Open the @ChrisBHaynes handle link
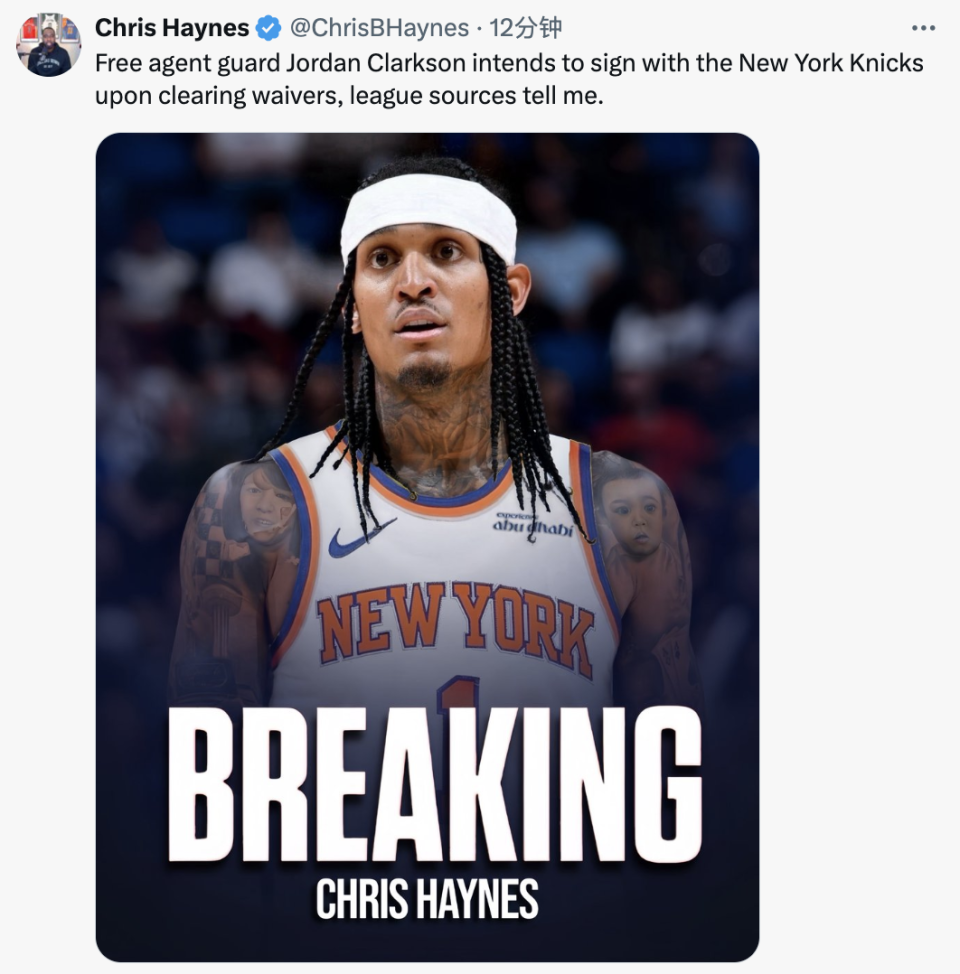Screen dimensions: 960x974 tap(380, 28)
